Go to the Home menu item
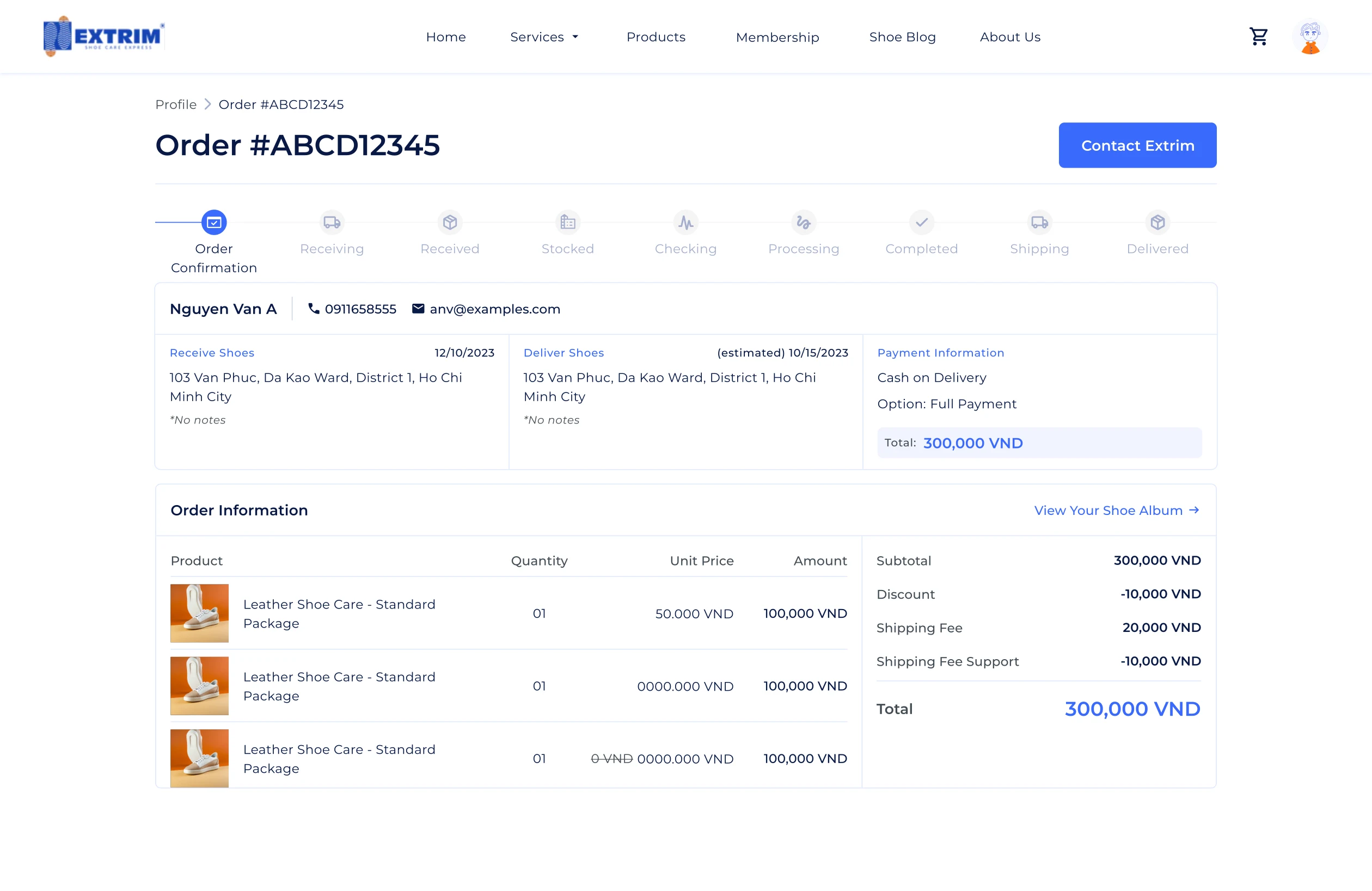This screenshot has width=1372, height=891. tap(445, 37)
